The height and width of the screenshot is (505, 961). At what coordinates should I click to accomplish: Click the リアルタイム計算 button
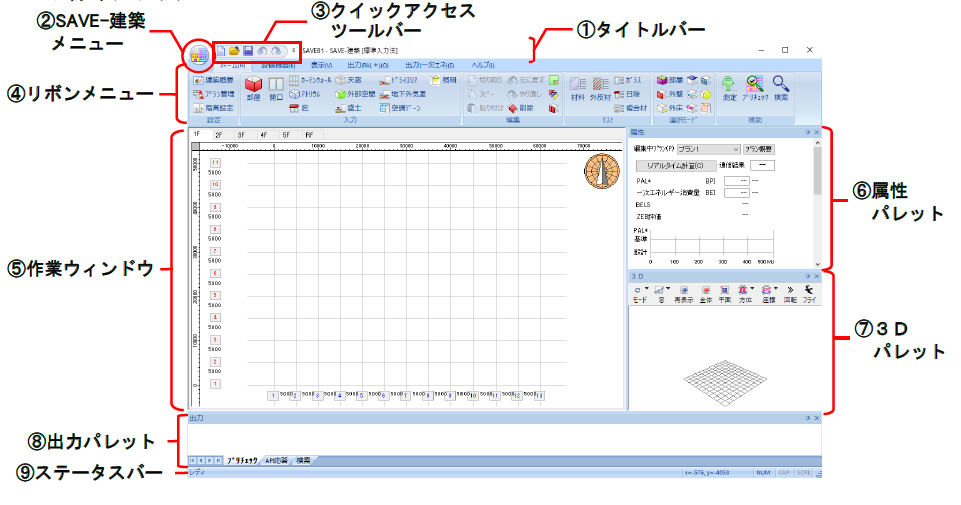675,165
